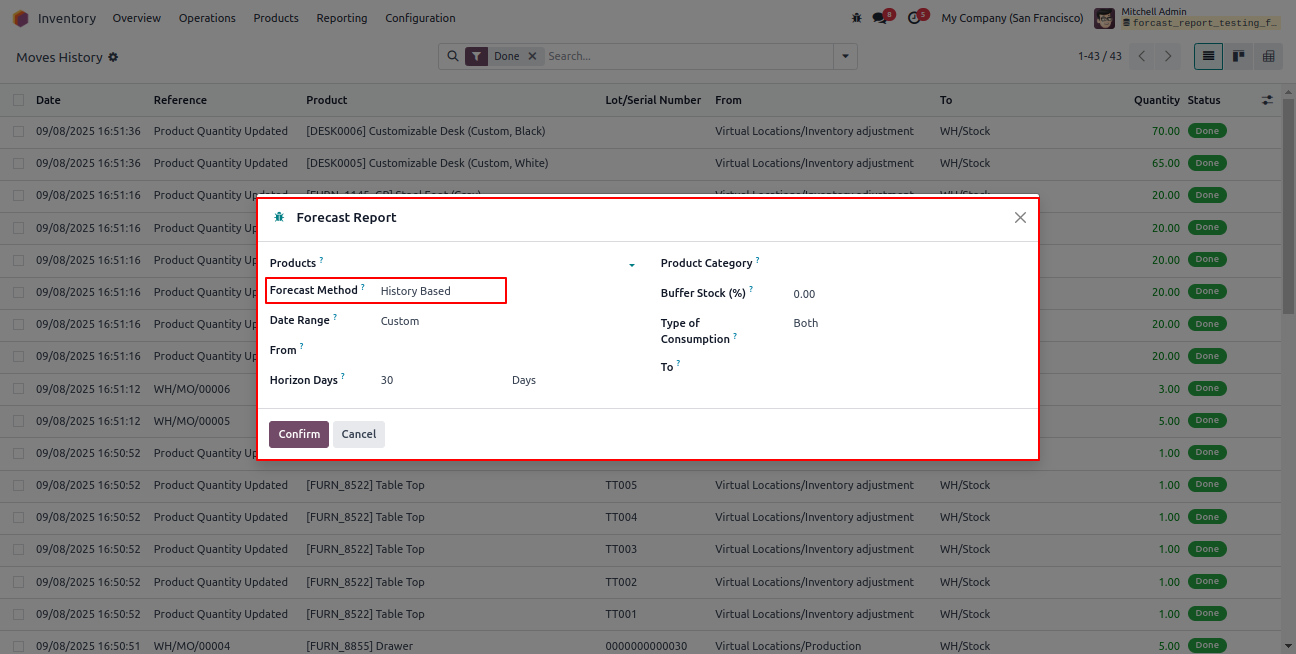The image size is (1296, 654).
Task: Show help tooltip for Buffer Stock
Action: [x=751, y=289]
